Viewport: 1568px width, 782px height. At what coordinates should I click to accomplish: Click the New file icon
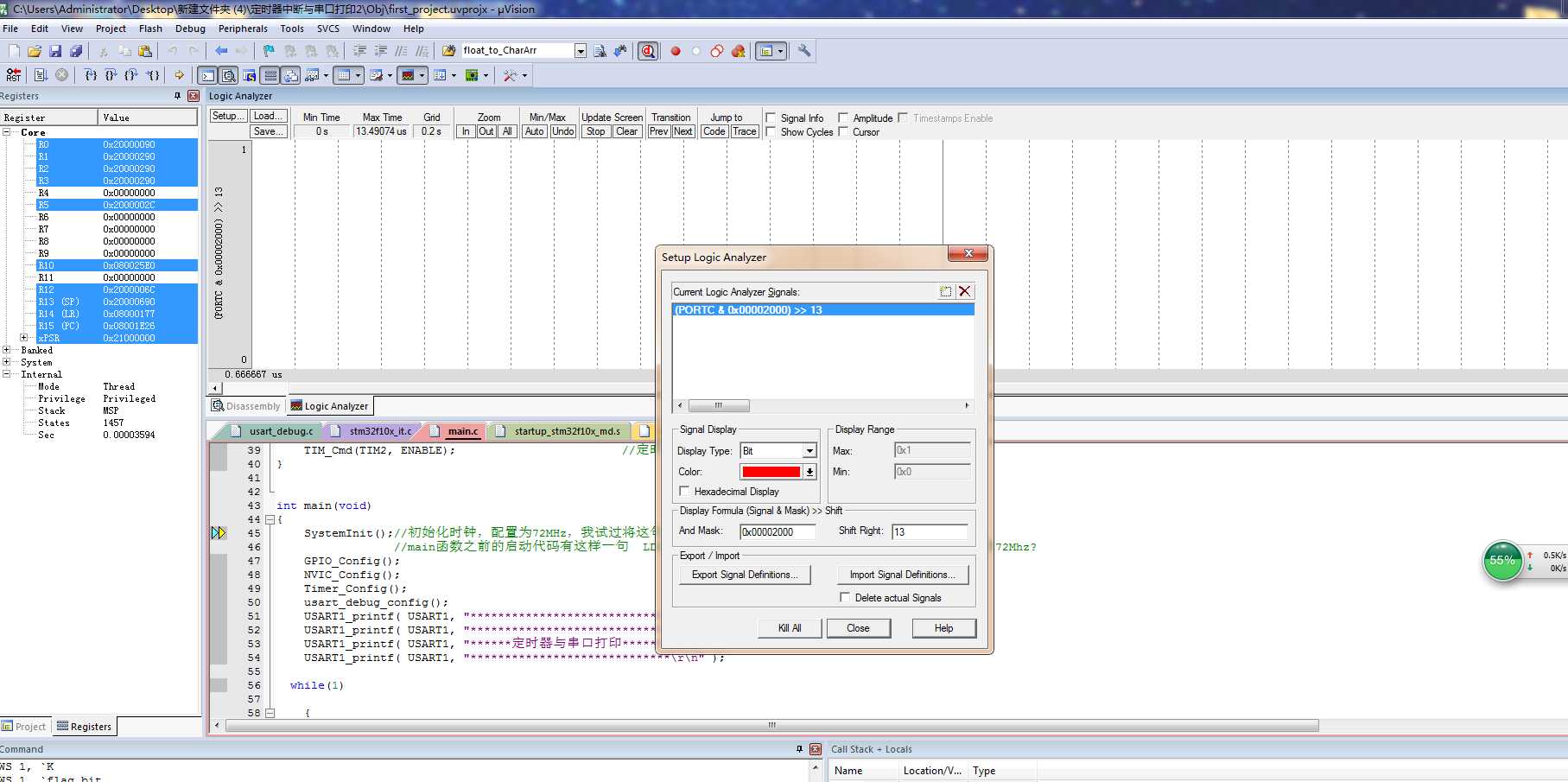[x=15, y=51]
